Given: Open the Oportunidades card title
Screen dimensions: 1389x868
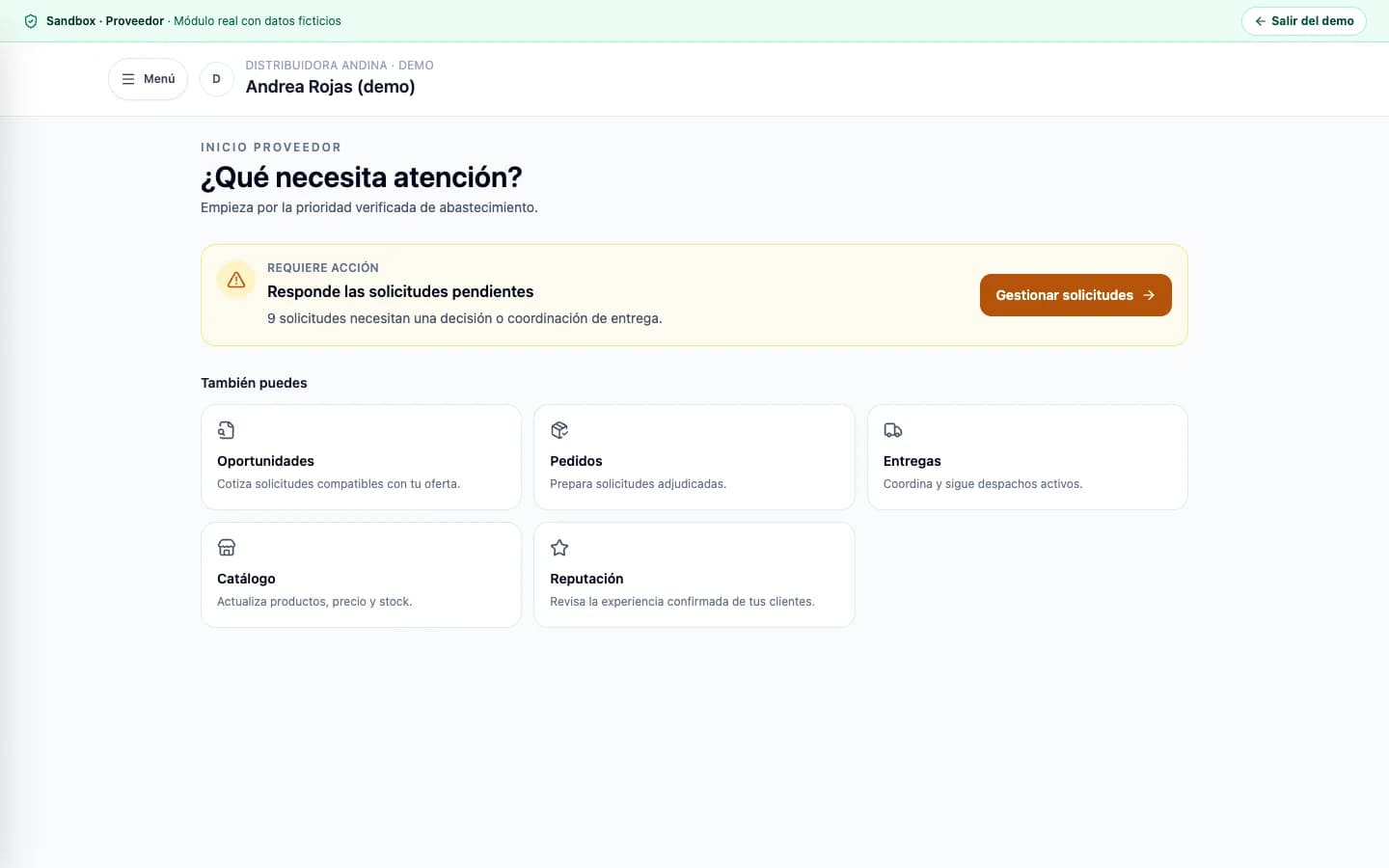Looking at the screenshot, I should tap(265, 461).
